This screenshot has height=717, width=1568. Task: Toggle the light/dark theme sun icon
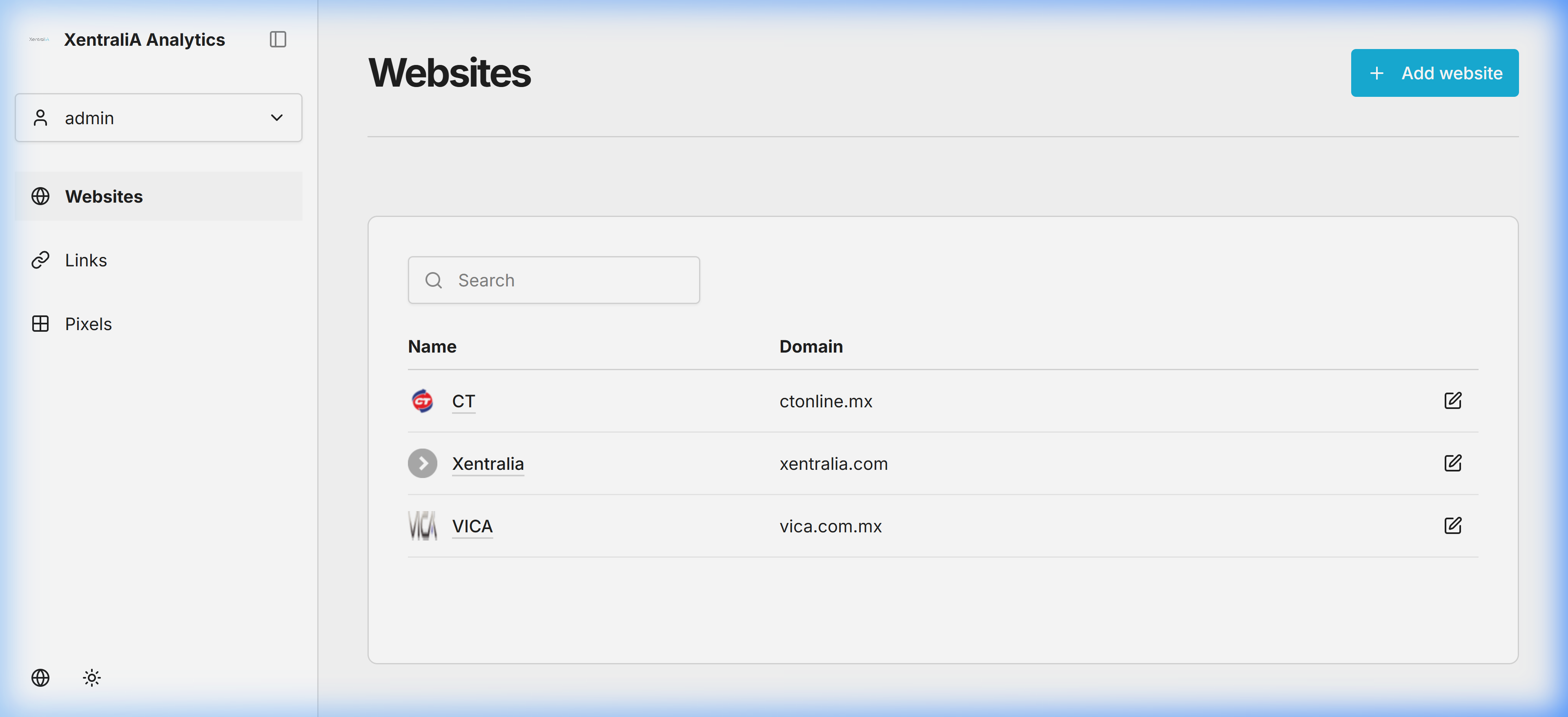(x=92, y=677)
